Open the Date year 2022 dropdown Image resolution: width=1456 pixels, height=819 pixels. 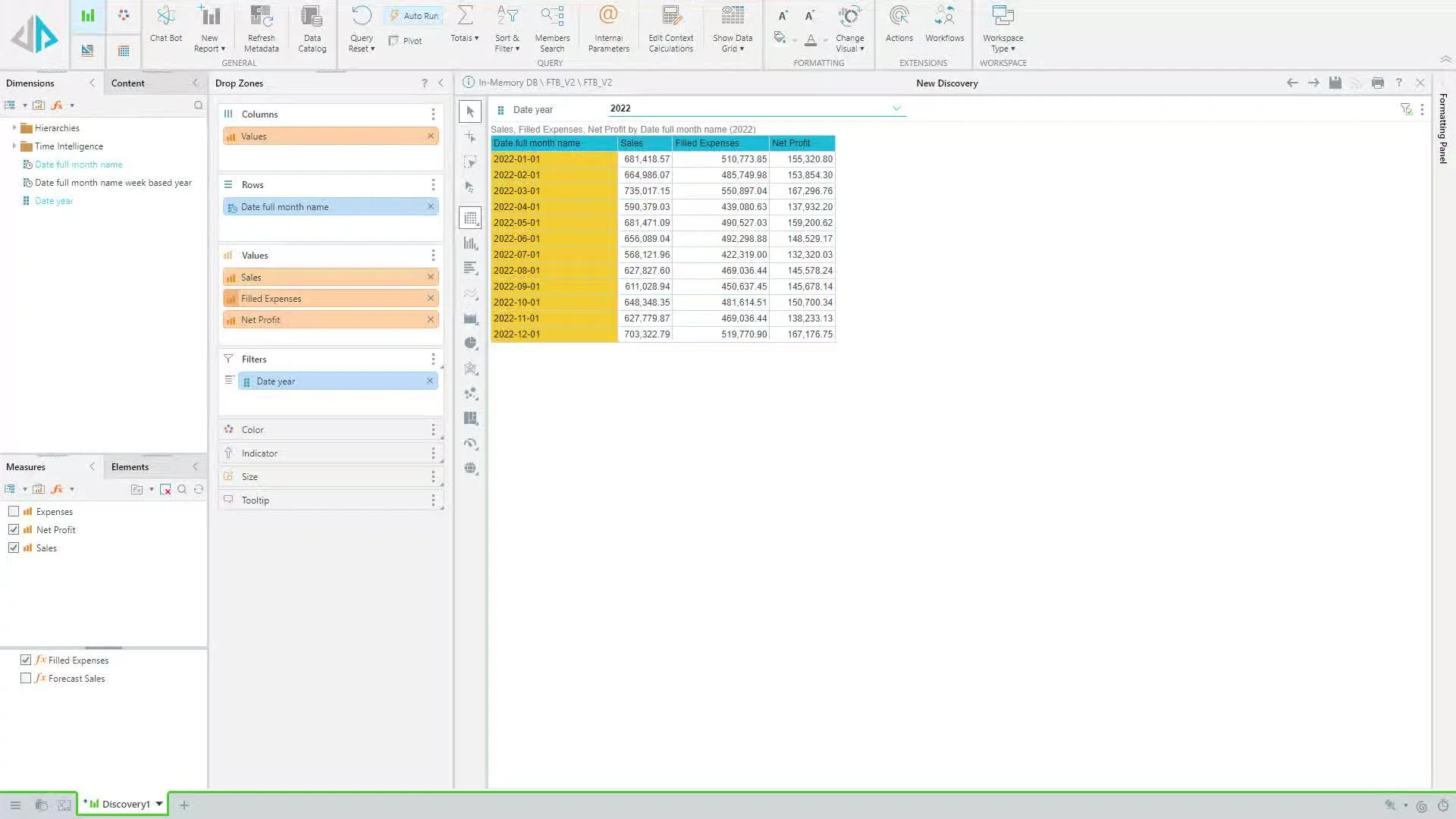point(896,108)
